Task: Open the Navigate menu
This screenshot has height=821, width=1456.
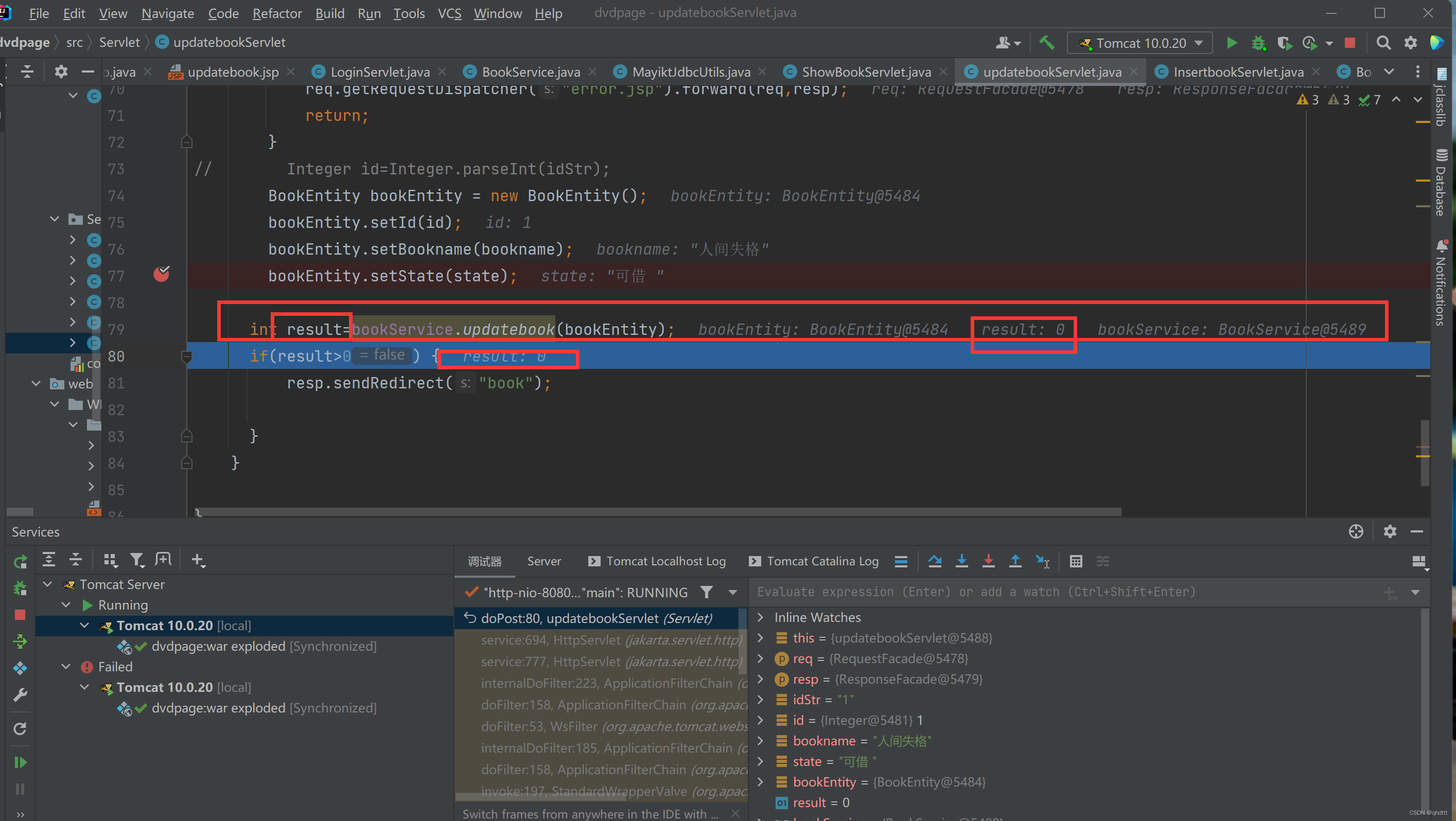Action: point(167,13)
